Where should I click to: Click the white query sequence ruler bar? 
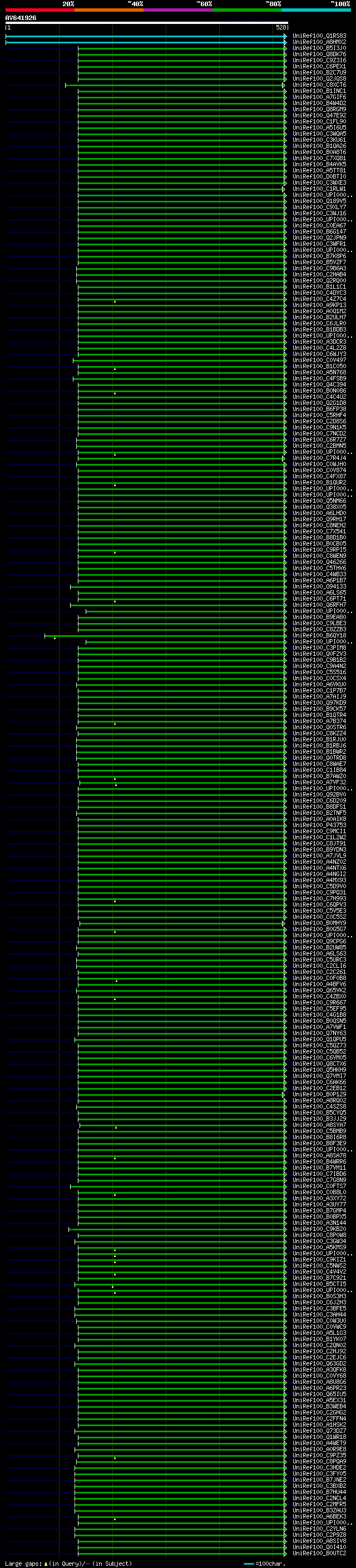pos(147,22)
